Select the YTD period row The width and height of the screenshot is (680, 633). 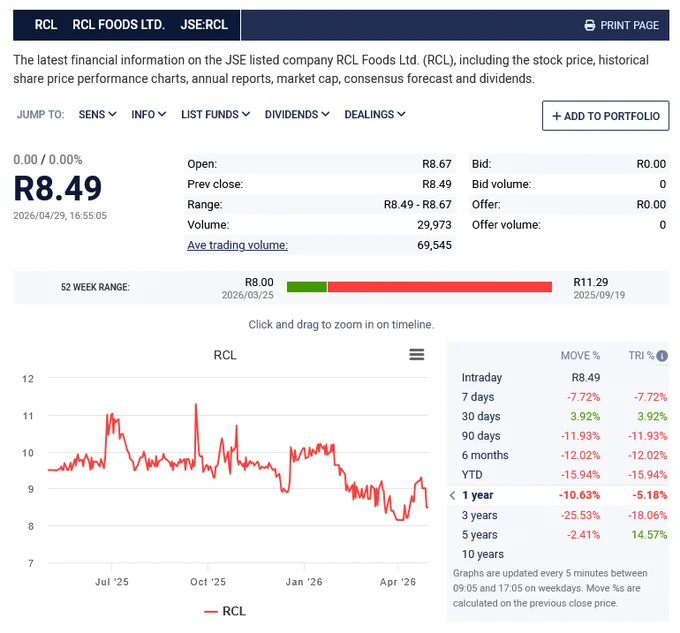tap(558, 475)
